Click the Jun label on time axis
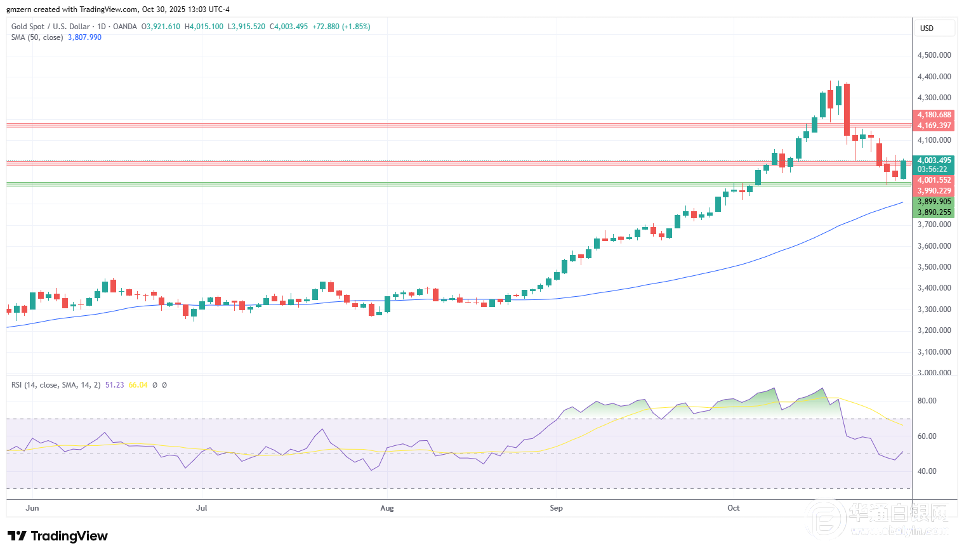The width and height of the screenshot is (964, 556). [x=31, y=508]
